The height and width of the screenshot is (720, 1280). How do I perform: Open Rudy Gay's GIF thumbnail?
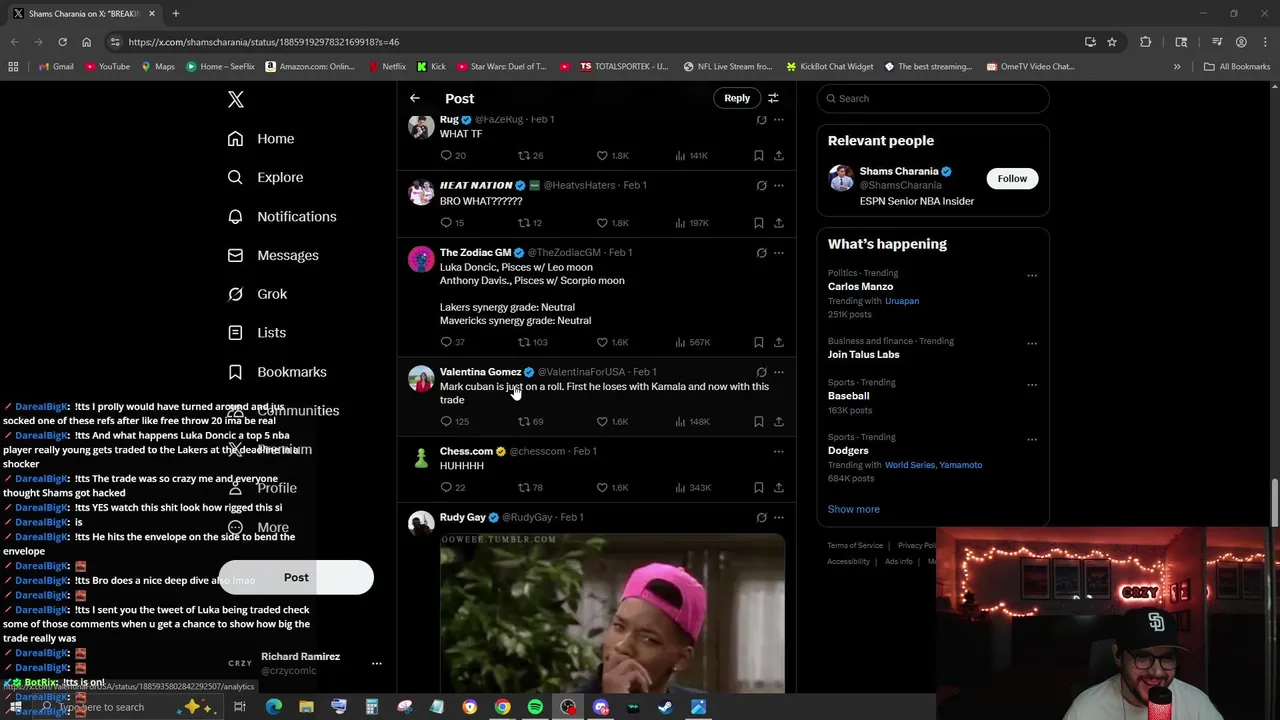pyautogui.click(x=612, y=612)
